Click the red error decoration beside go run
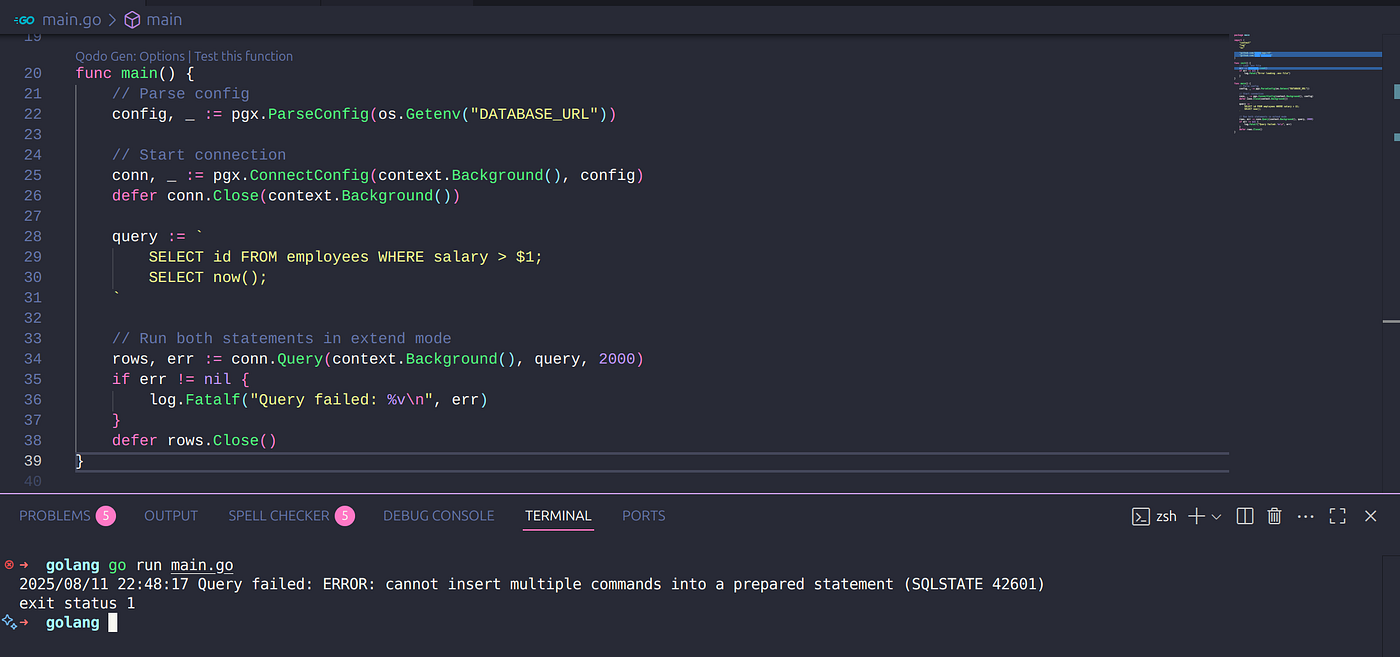This screenshot has width=1400, height=657. click(x=9, y=565)
